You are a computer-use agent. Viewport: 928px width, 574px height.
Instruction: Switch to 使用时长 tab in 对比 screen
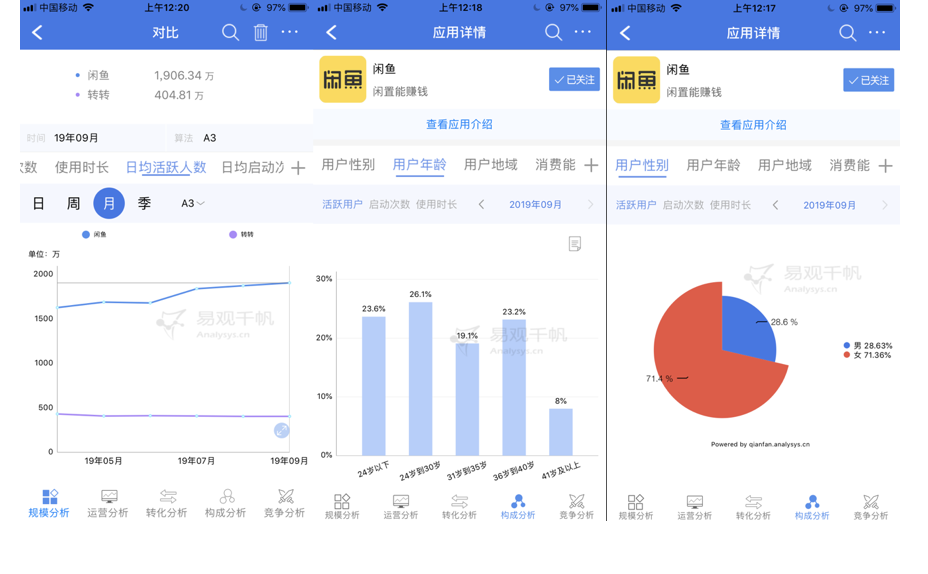(x=82, y=168)
